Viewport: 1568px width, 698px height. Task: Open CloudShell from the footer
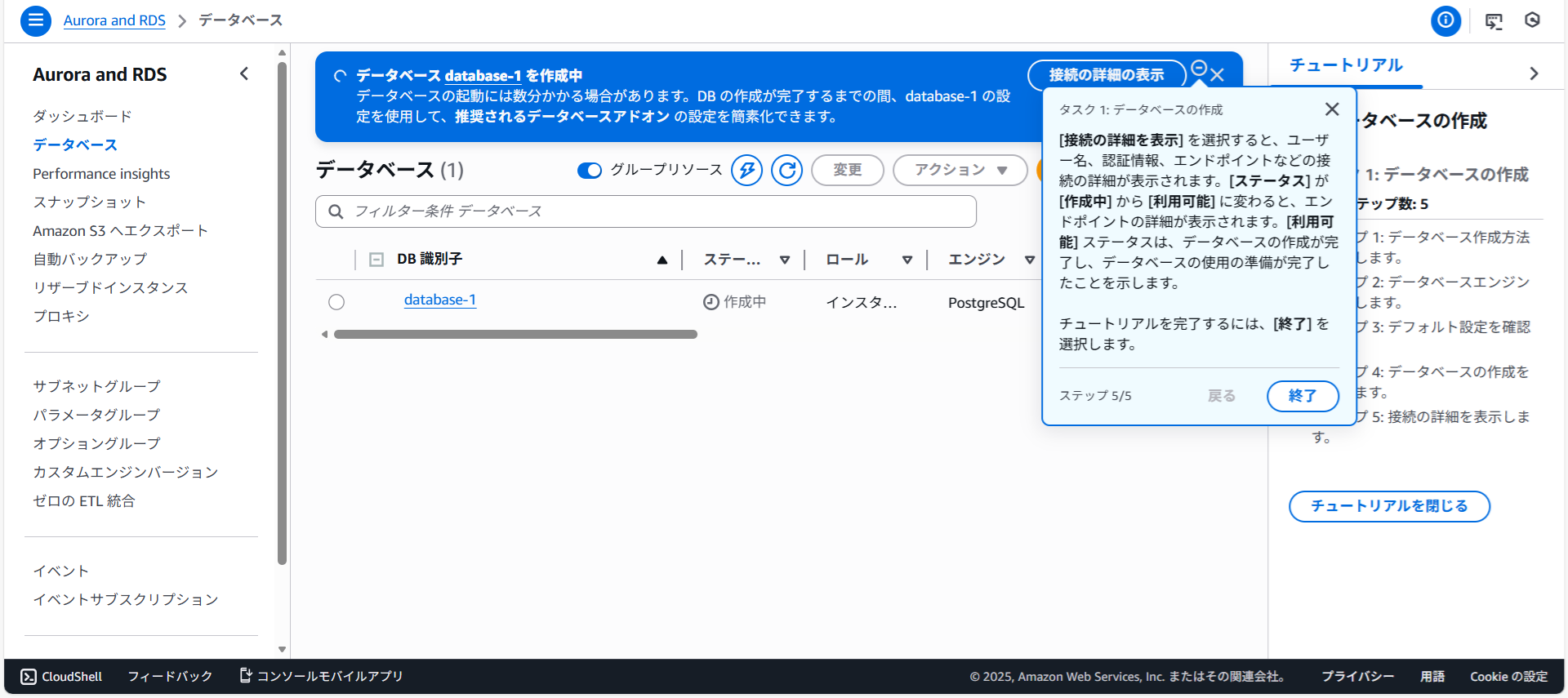click(x=62, y=676)
